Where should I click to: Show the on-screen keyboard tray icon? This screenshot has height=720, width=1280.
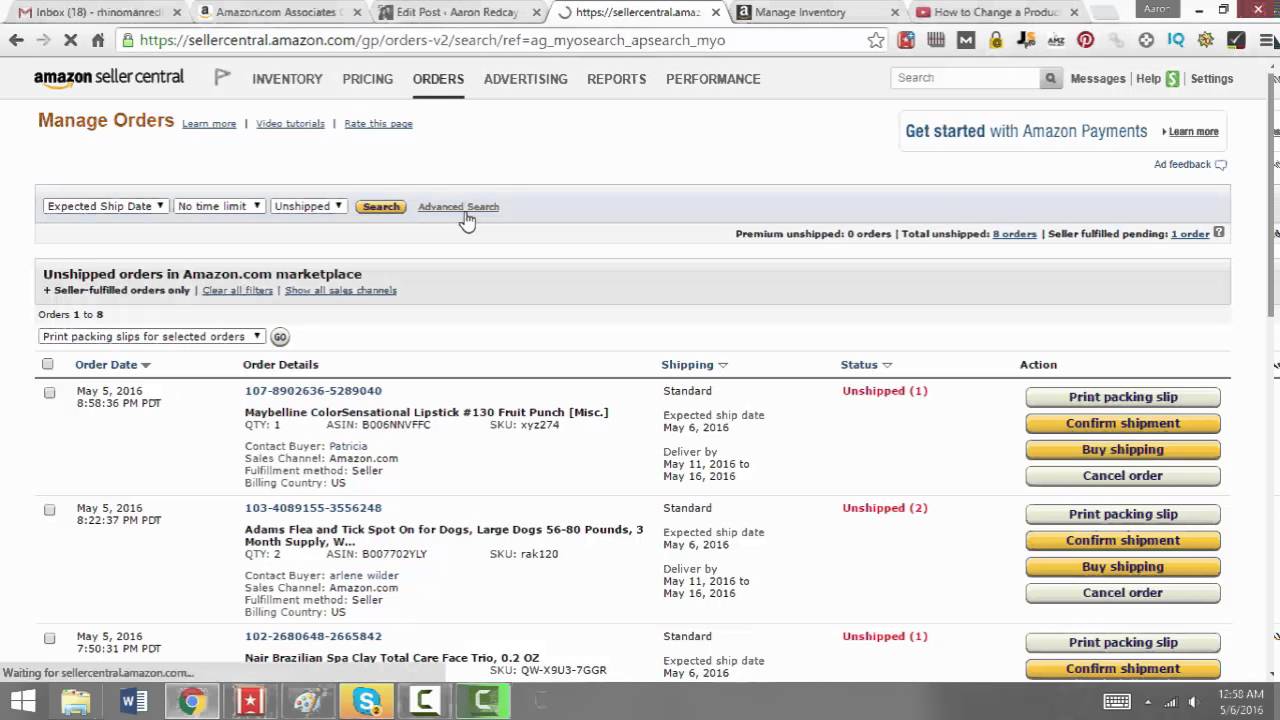pos(1117,701)
